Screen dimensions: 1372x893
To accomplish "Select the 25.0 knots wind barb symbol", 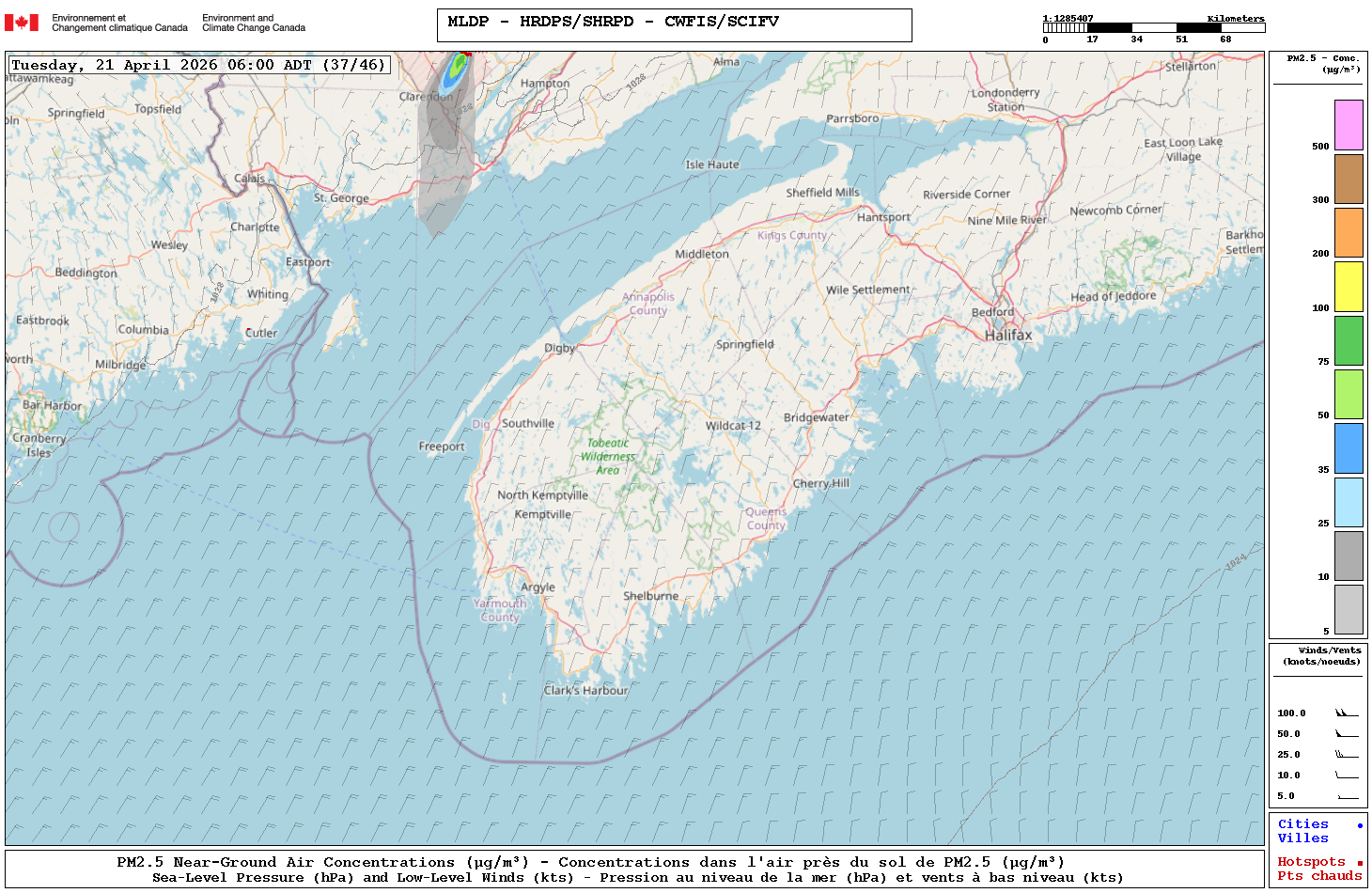I will [1347, 755].
